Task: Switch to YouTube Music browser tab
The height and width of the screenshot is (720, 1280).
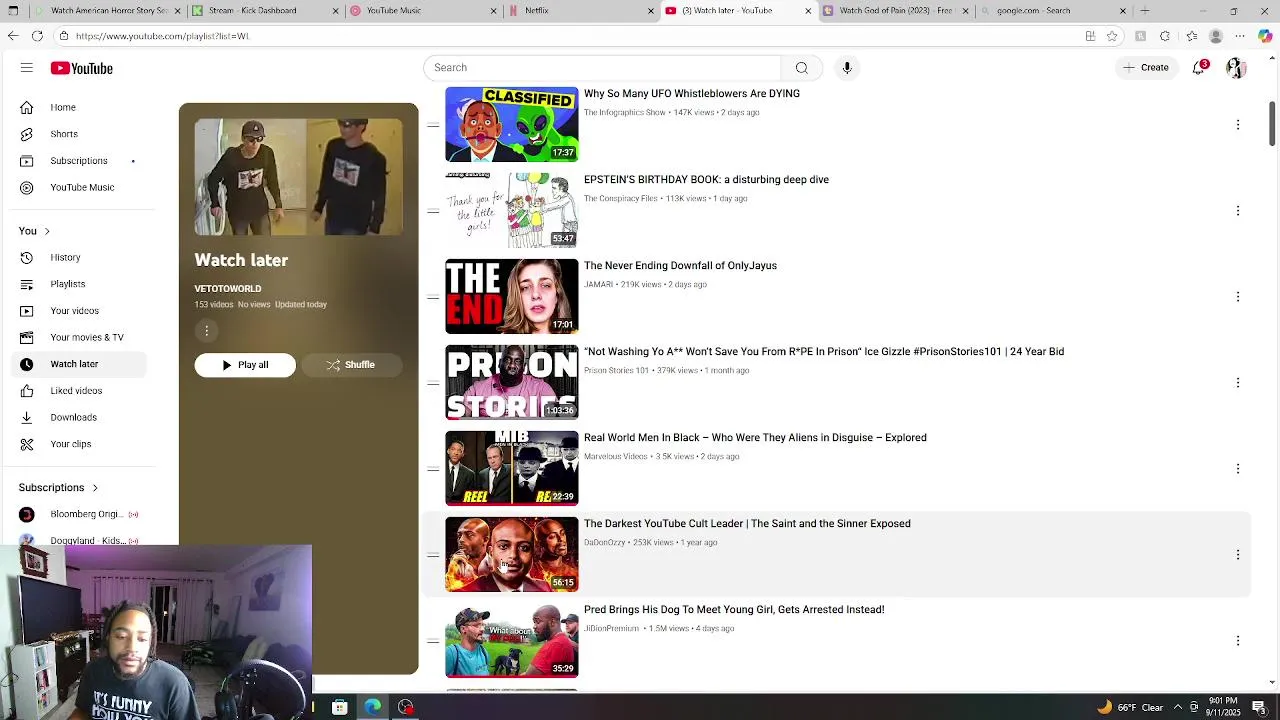Action: click(422, 11)
